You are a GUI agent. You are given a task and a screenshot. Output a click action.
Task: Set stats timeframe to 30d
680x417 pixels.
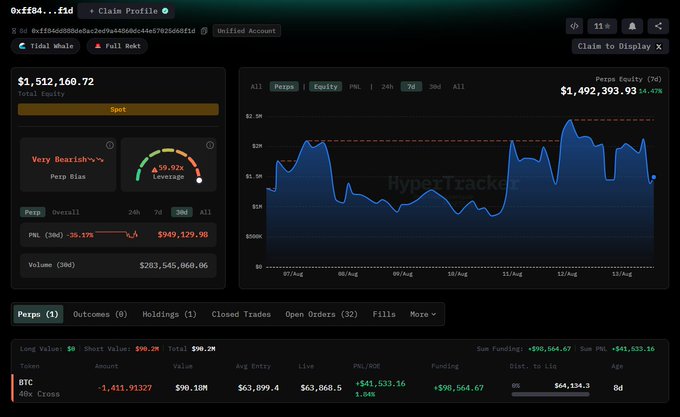pos(181,212)
